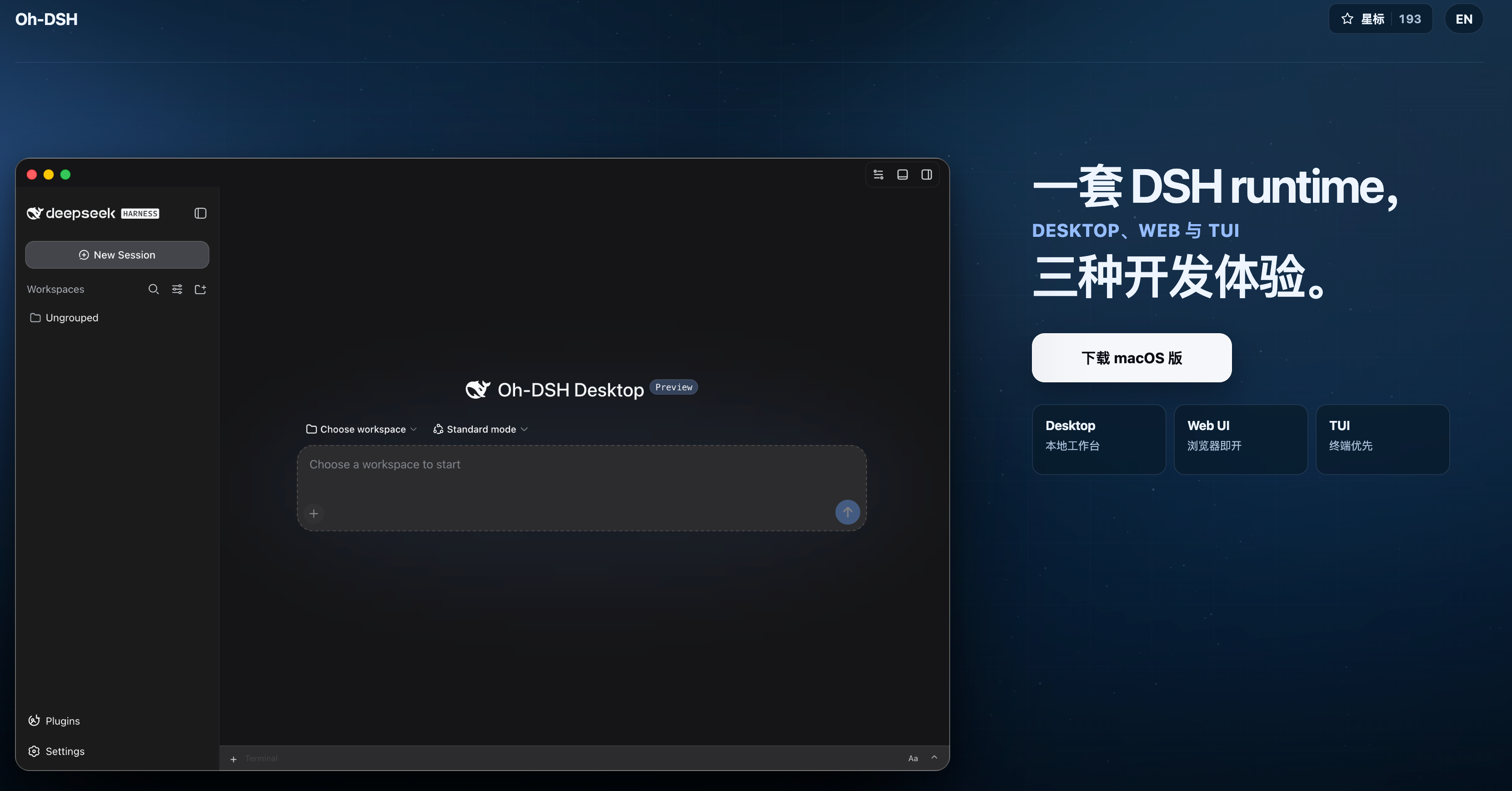Open Plugins in the sidebar

54,721
